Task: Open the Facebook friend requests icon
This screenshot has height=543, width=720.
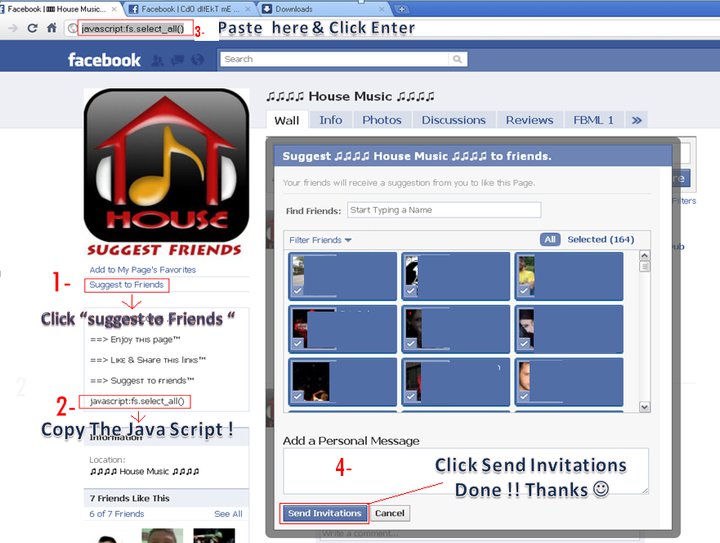Action: tap(157, 60)
